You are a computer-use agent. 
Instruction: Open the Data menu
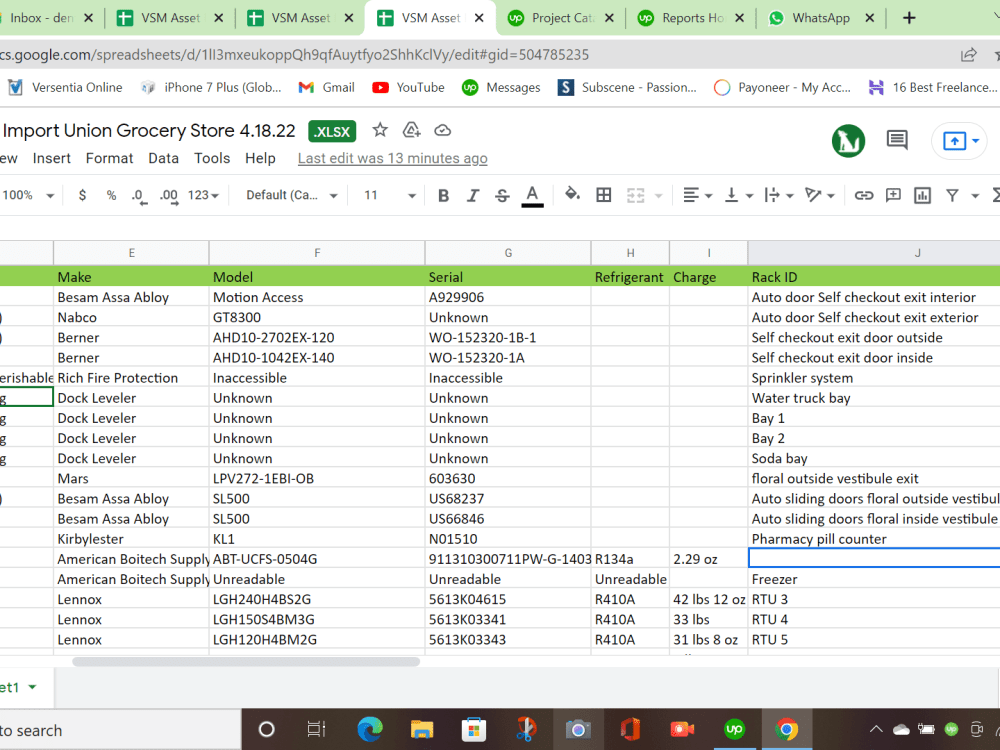163,158
